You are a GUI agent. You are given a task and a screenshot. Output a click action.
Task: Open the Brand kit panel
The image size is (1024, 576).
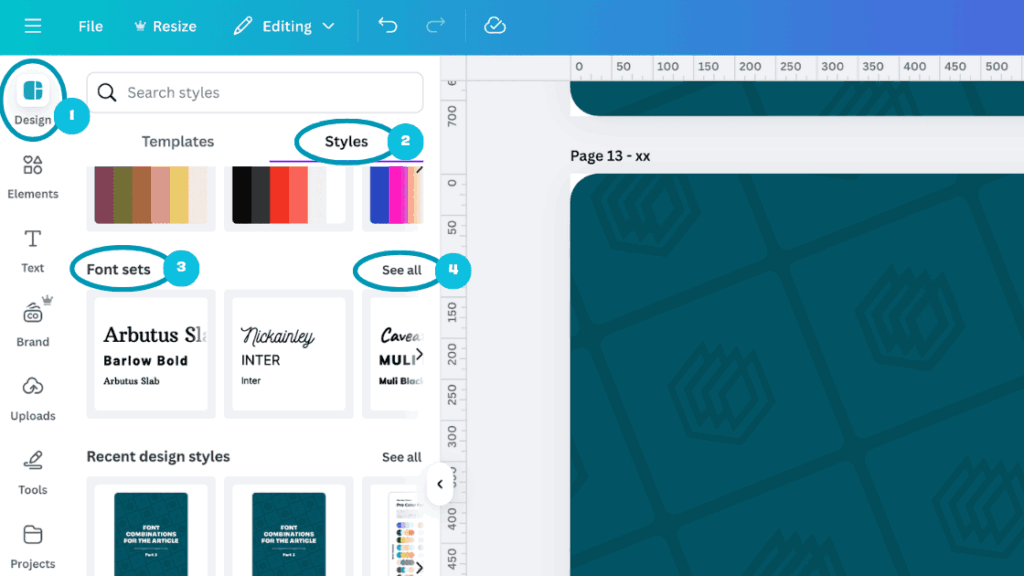(33, 323)
